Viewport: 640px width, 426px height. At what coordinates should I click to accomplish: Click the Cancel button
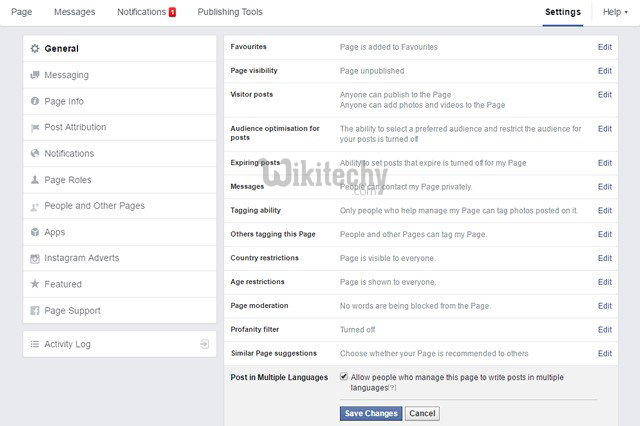422,413
